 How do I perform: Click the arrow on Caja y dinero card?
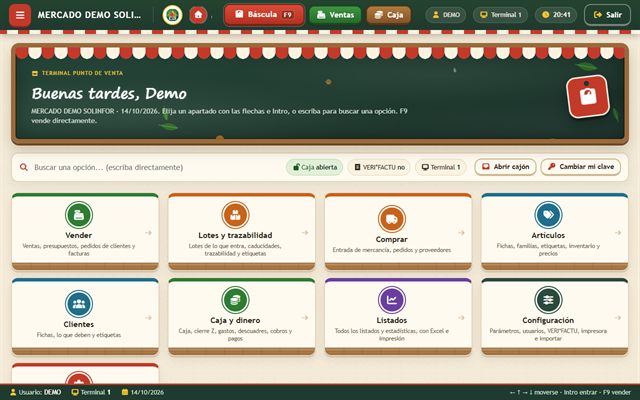pos(305,318)
